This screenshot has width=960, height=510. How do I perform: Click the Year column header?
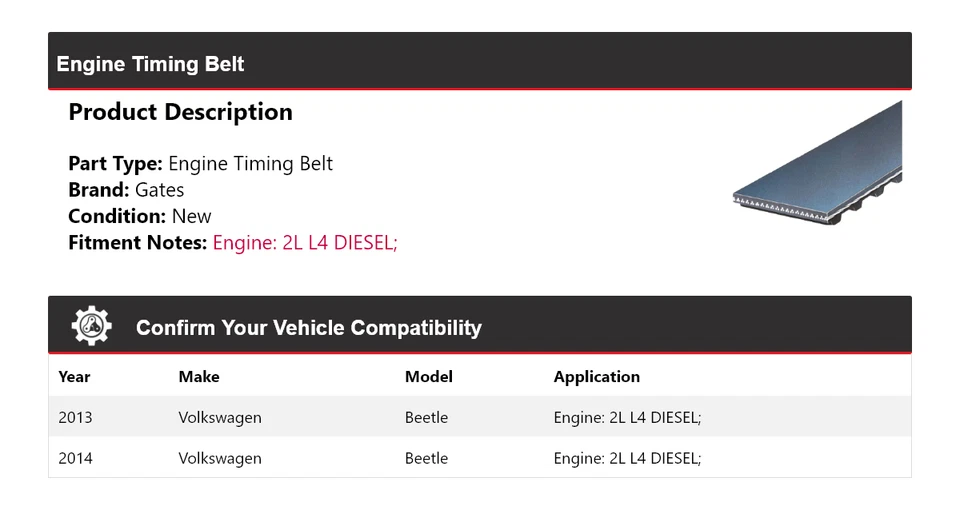pos(74,377)
